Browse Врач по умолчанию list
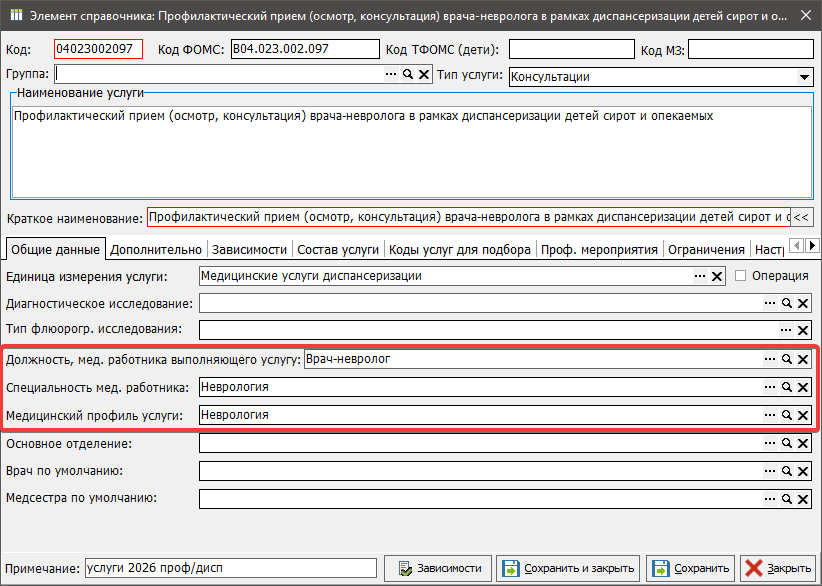 coord(770,471)
